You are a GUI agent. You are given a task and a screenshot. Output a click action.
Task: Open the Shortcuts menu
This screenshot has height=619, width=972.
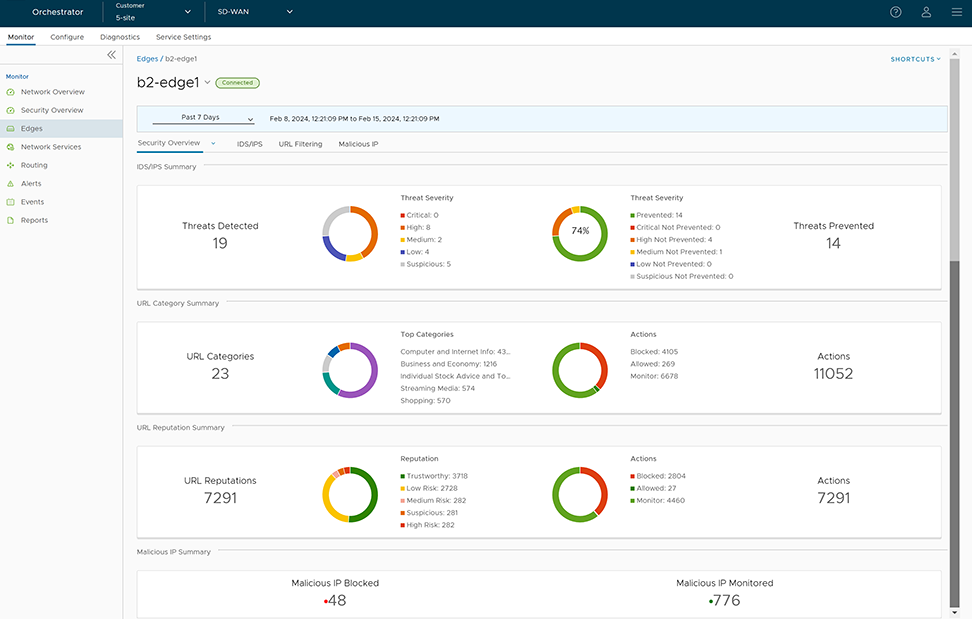click(x=915, y=59)
